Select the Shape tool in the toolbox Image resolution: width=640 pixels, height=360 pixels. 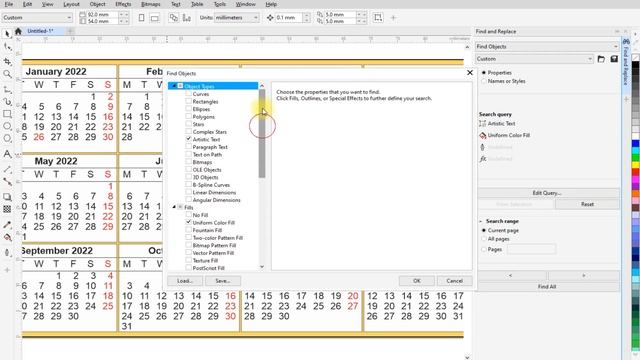pyautogui.click(x=7, y=47)
